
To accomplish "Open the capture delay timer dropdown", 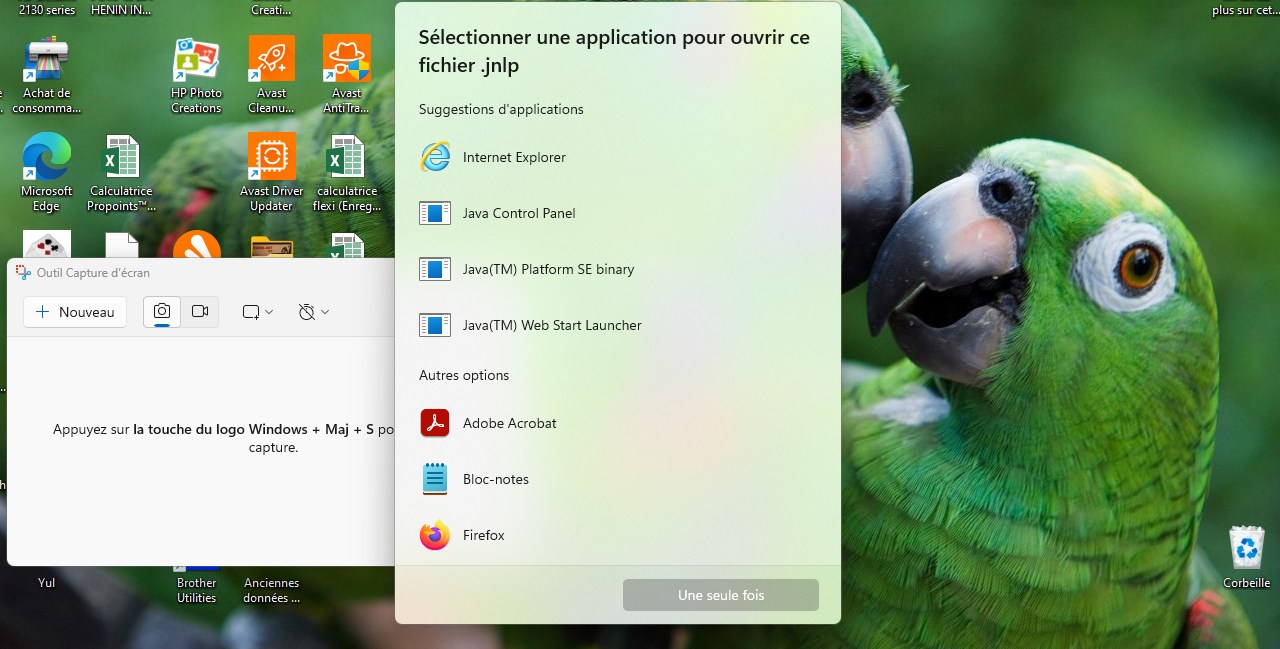I will pyautogui.click(x=314, y=312).
